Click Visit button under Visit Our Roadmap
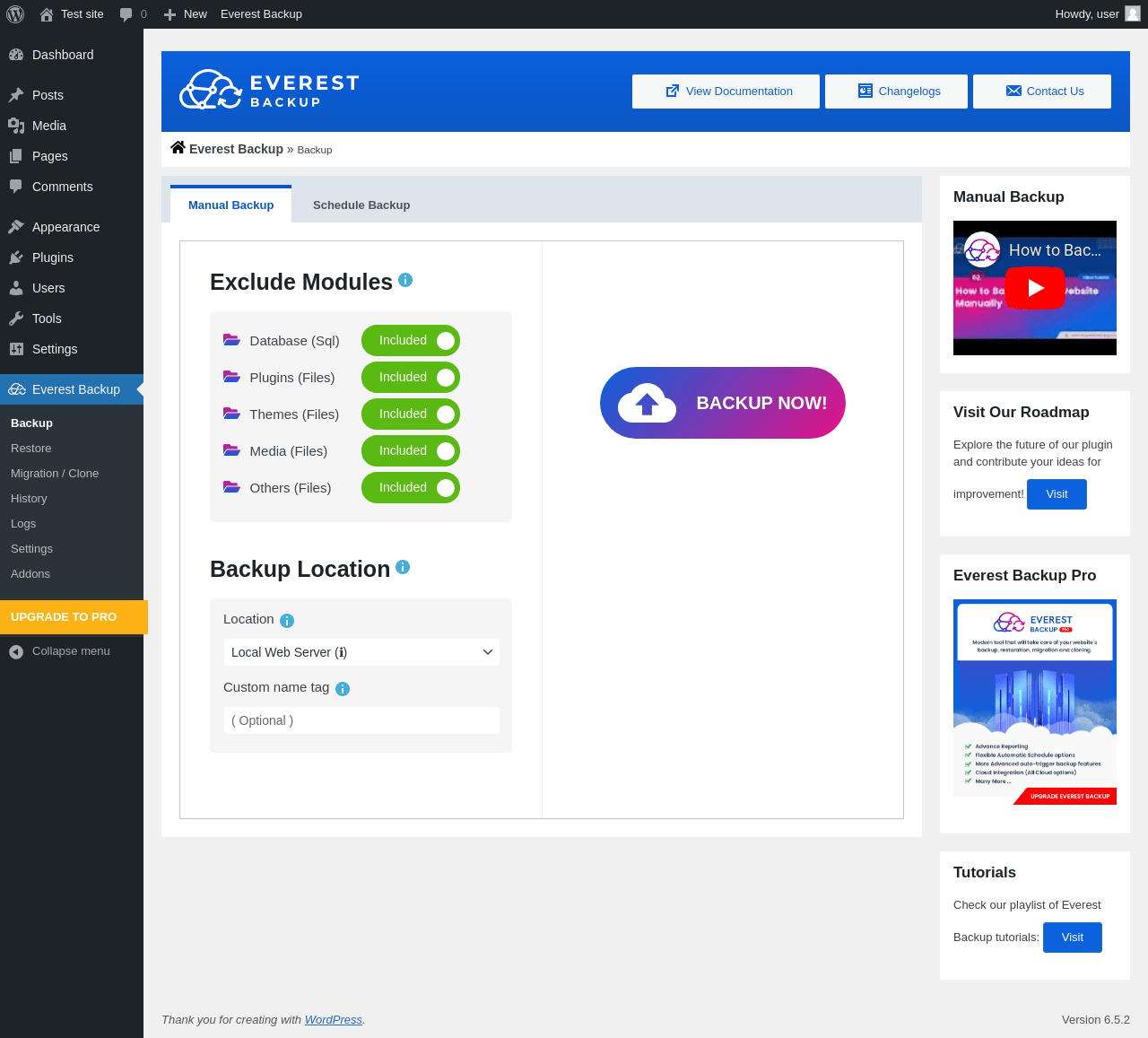The image size is (1148, 1038). tap(1057, 494)
